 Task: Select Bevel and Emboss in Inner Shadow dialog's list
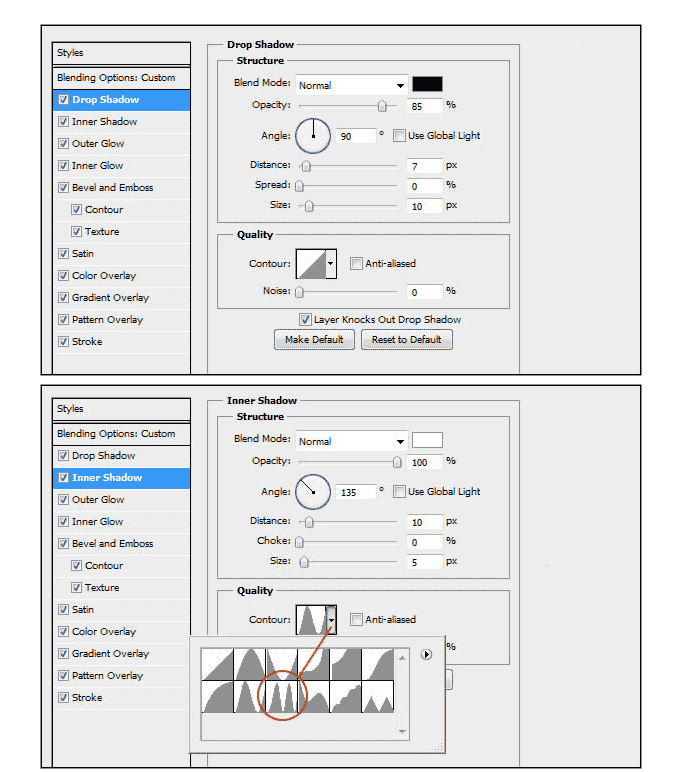(x=112, y=544)
